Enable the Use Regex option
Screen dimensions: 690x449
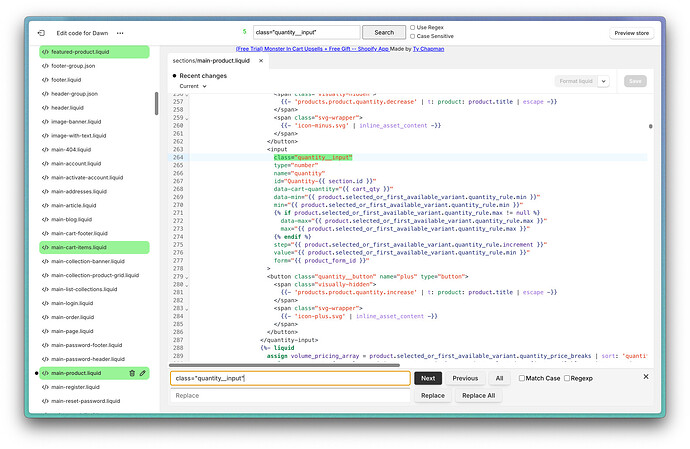pos(412,27)
